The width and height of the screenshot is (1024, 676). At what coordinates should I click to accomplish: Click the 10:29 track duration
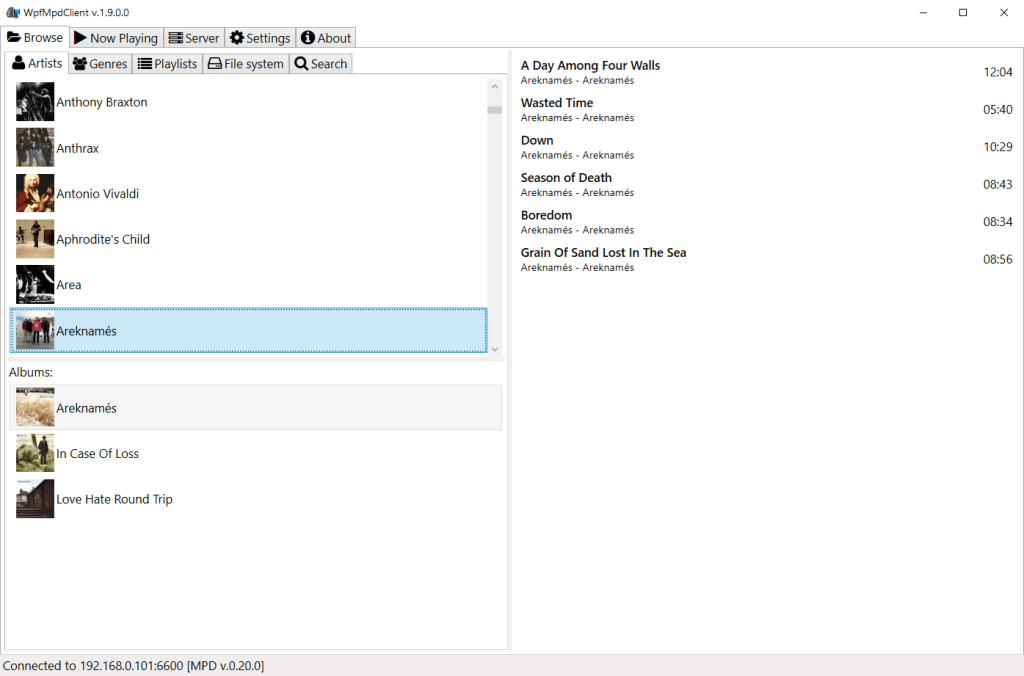coord(998,147)
